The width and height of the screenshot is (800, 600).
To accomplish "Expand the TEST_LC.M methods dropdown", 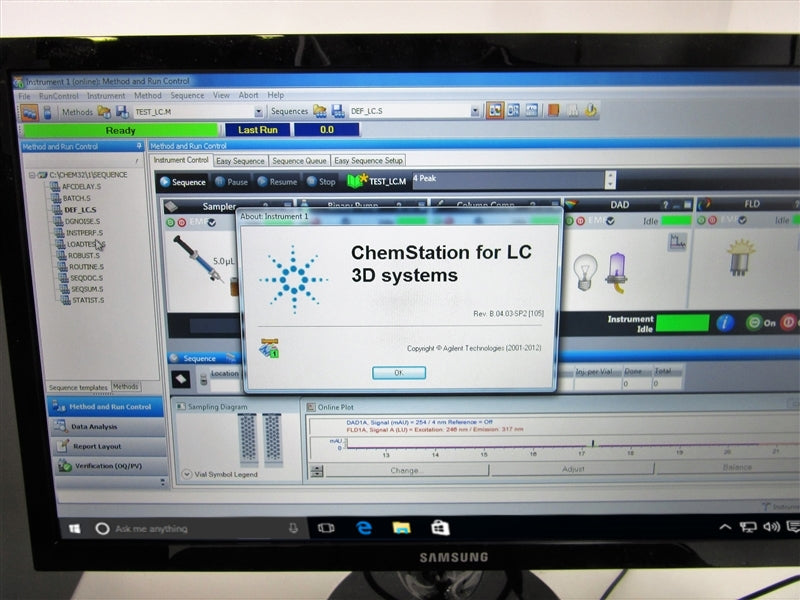I will tap(258, 112).
